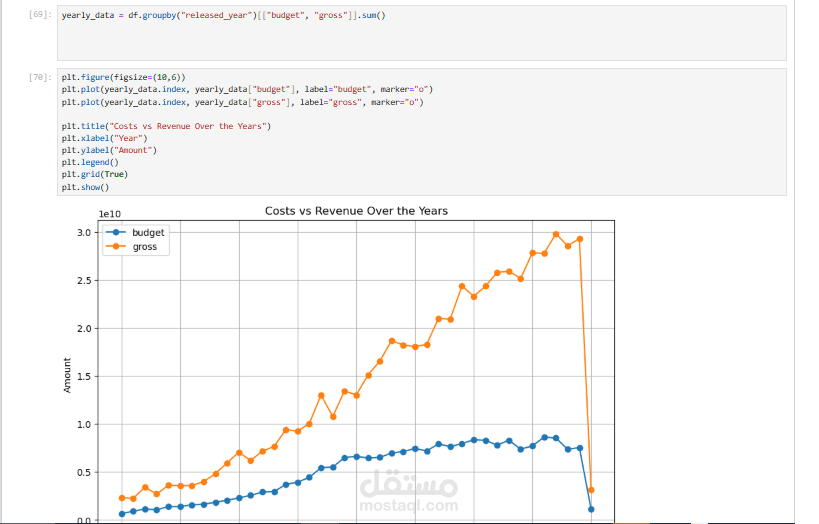Screen dimensions: 819x524
Task: Place cursor on the plt.show() line
Action: coord(85,187)
